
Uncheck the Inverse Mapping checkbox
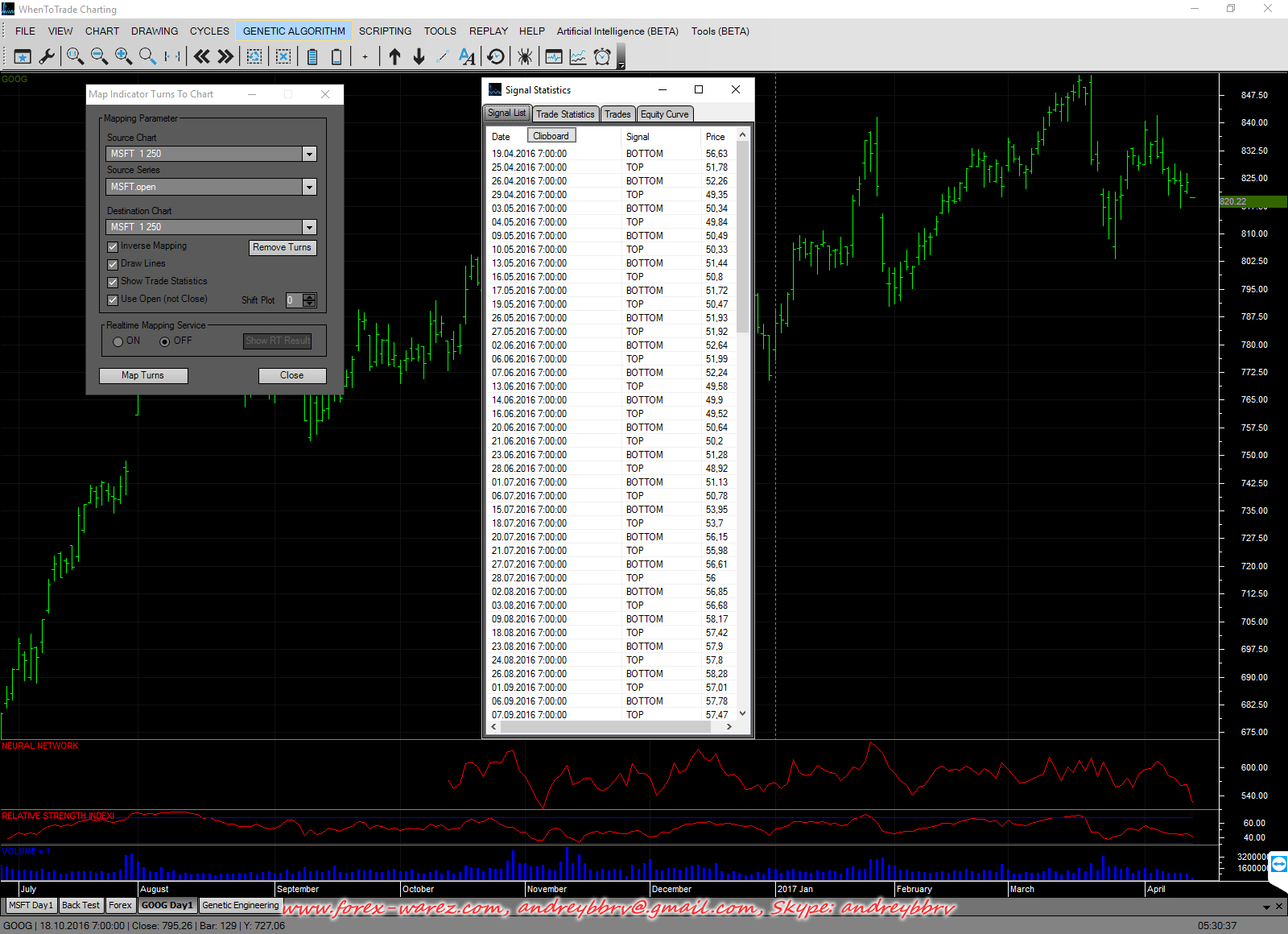(x=113, y=247)
